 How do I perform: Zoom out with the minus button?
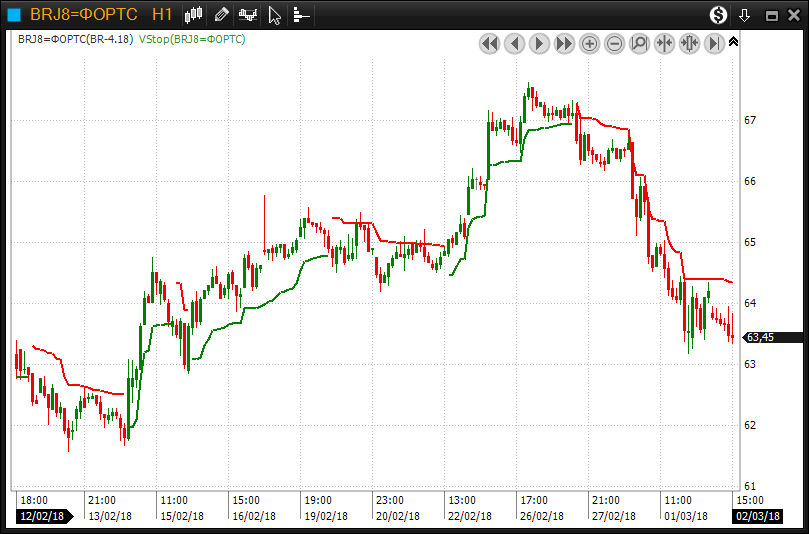pyautogui.click(x=614, y=43)
